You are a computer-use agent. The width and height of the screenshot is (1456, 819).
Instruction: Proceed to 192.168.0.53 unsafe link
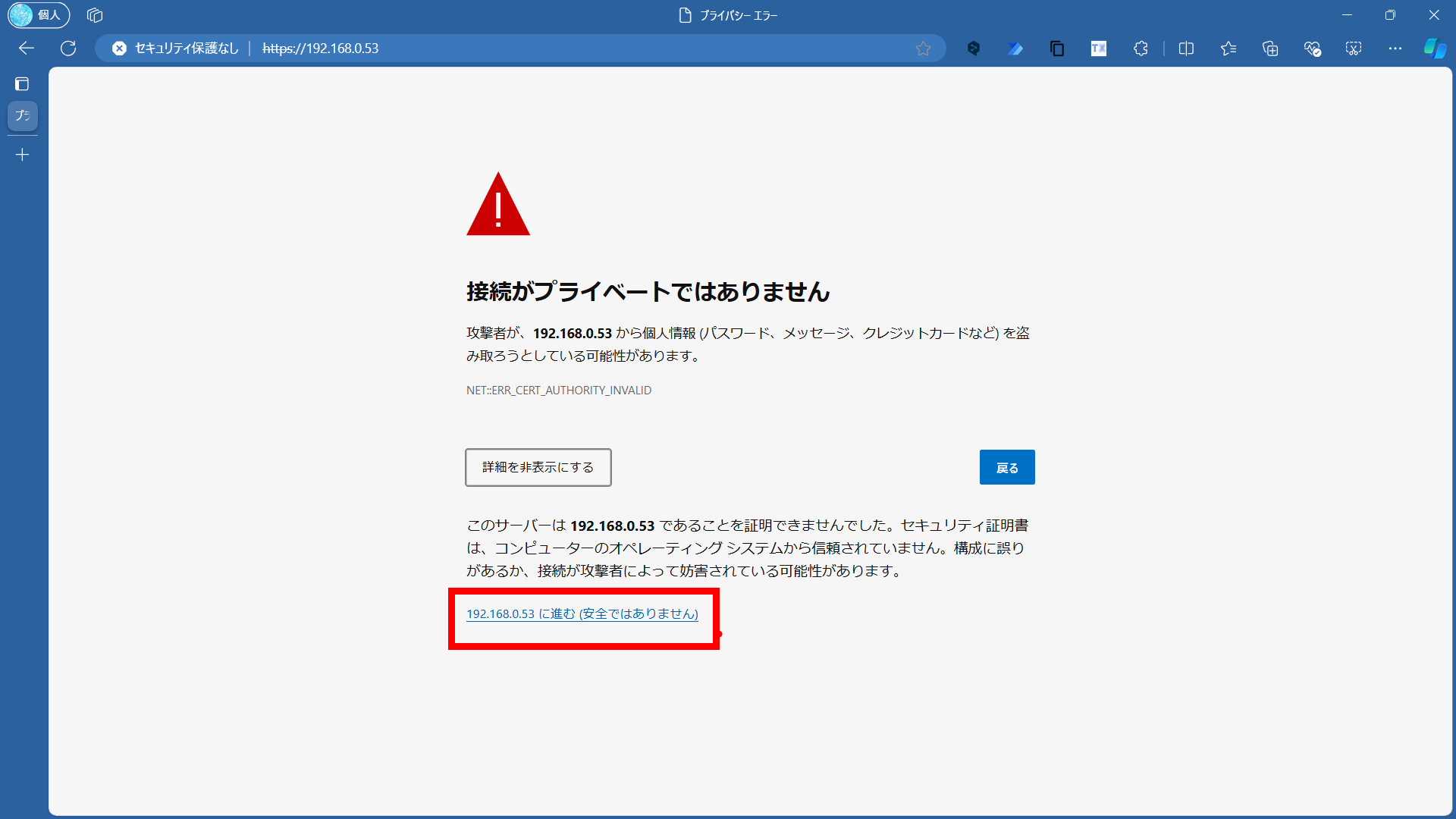tap(582, 613)
